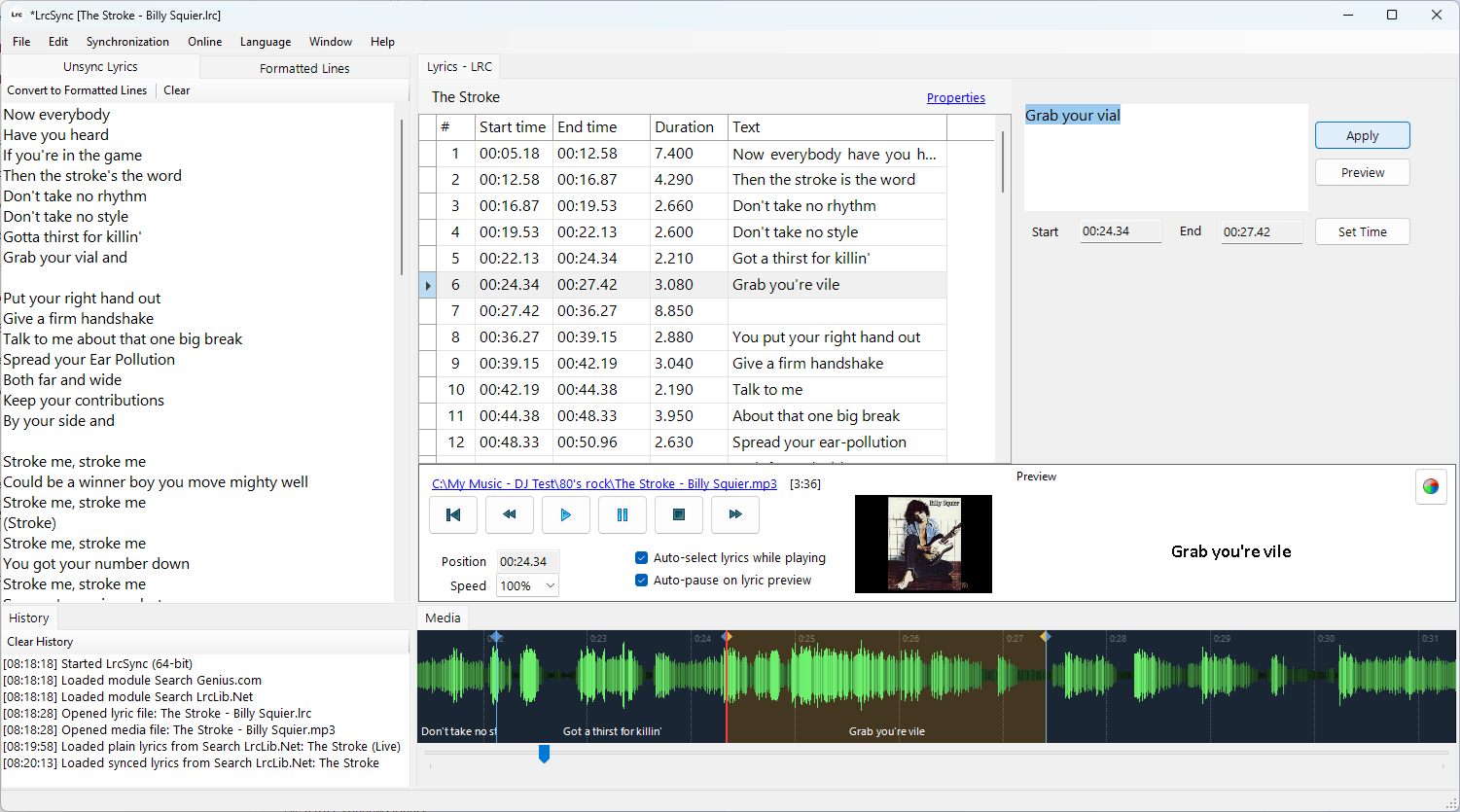This screenshot has width=1460, height=812.
Task: Open The Stroke mp3 file path link
Action: pos(604,483)
